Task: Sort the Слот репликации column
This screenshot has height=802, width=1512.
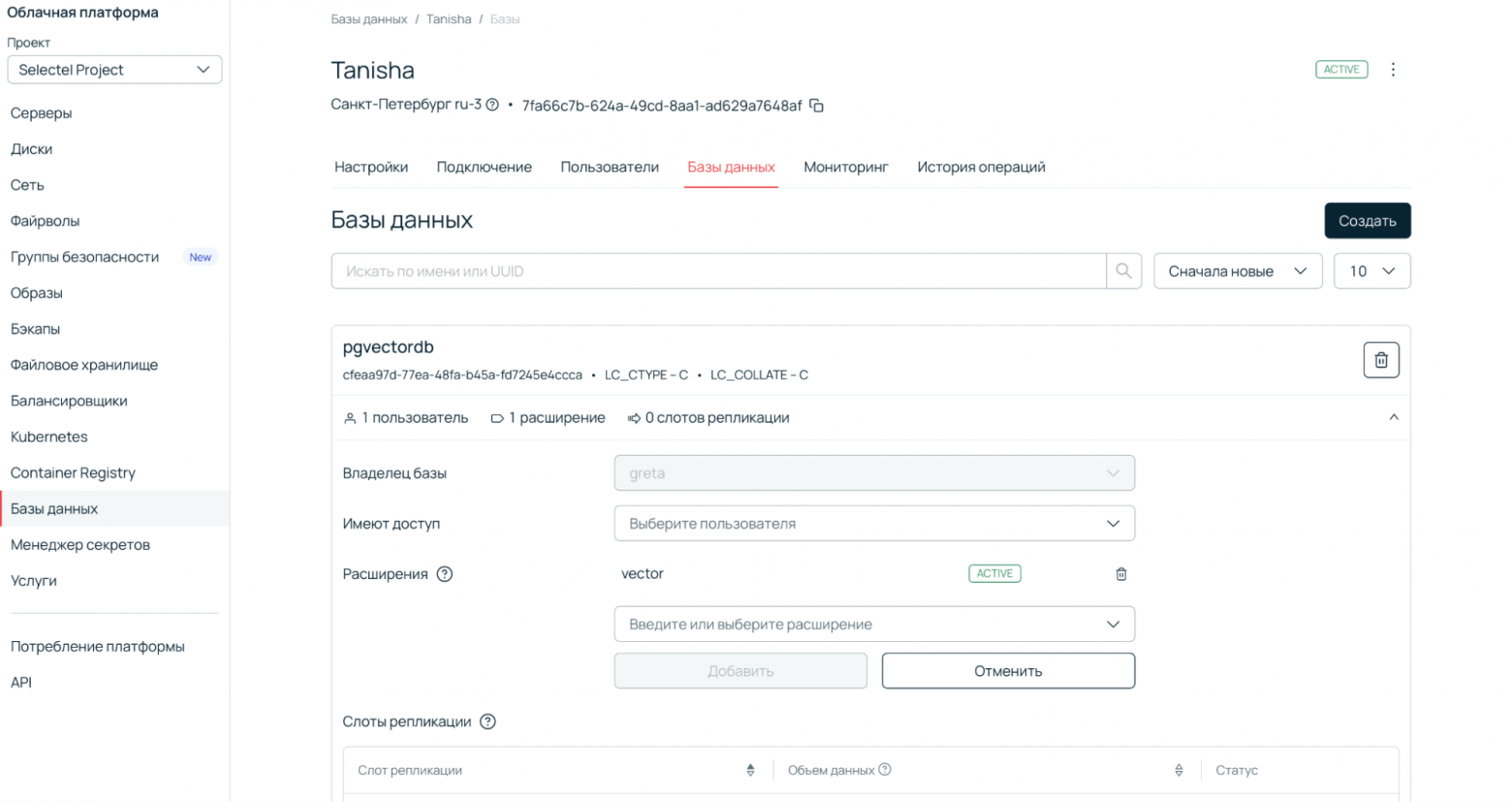Action: (749, 769)
